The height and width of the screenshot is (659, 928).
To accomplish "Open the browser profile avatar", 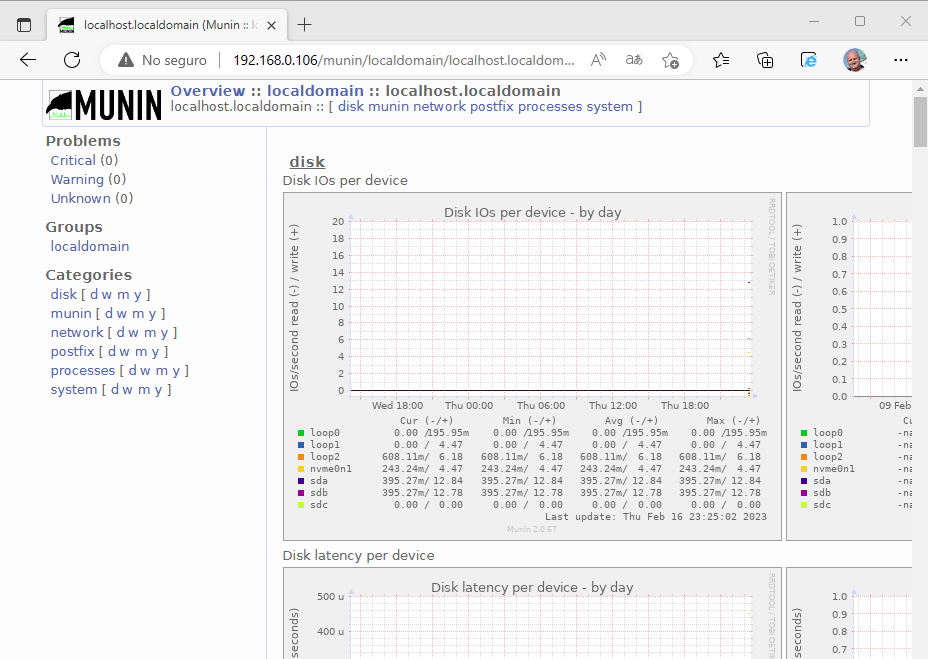I will [854, 60].
